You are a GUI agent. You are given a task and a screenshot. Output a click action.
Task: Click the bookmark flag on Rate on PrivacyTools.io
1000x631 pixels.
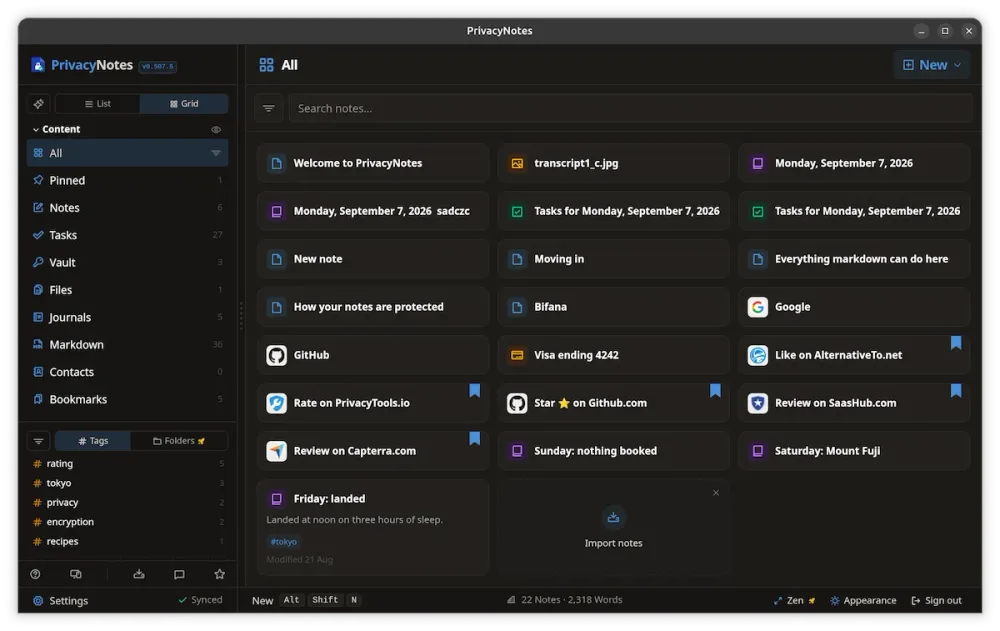[474, 390]
